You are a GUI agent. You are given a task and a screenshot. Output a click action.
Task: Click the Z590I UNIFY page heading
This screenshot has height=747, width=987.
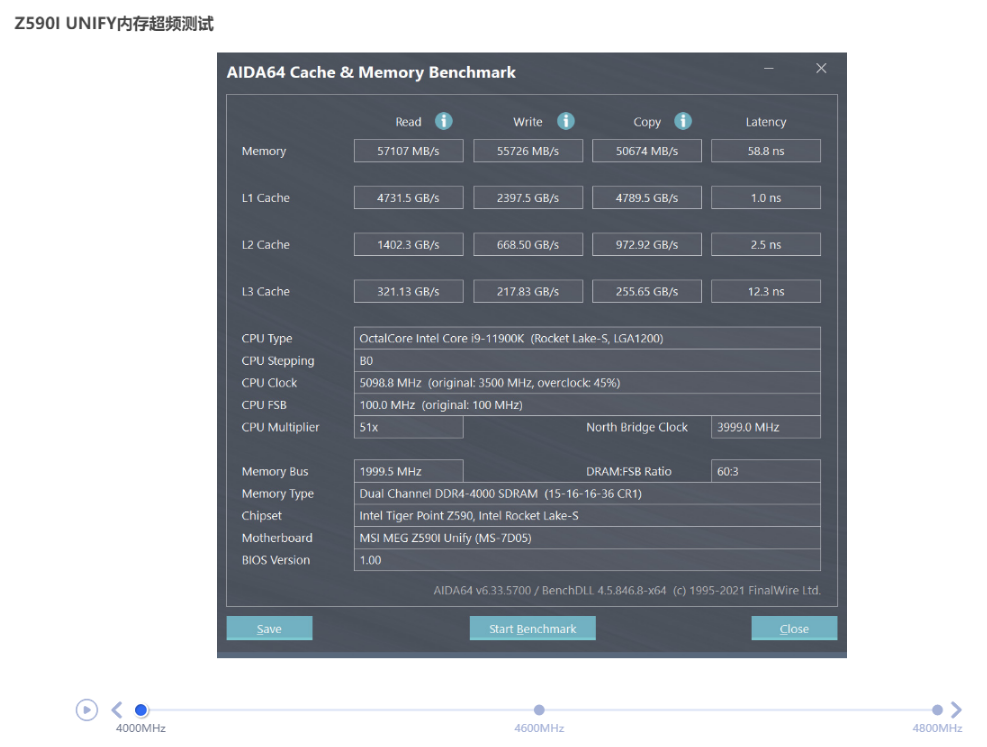[x=114, y=23]
